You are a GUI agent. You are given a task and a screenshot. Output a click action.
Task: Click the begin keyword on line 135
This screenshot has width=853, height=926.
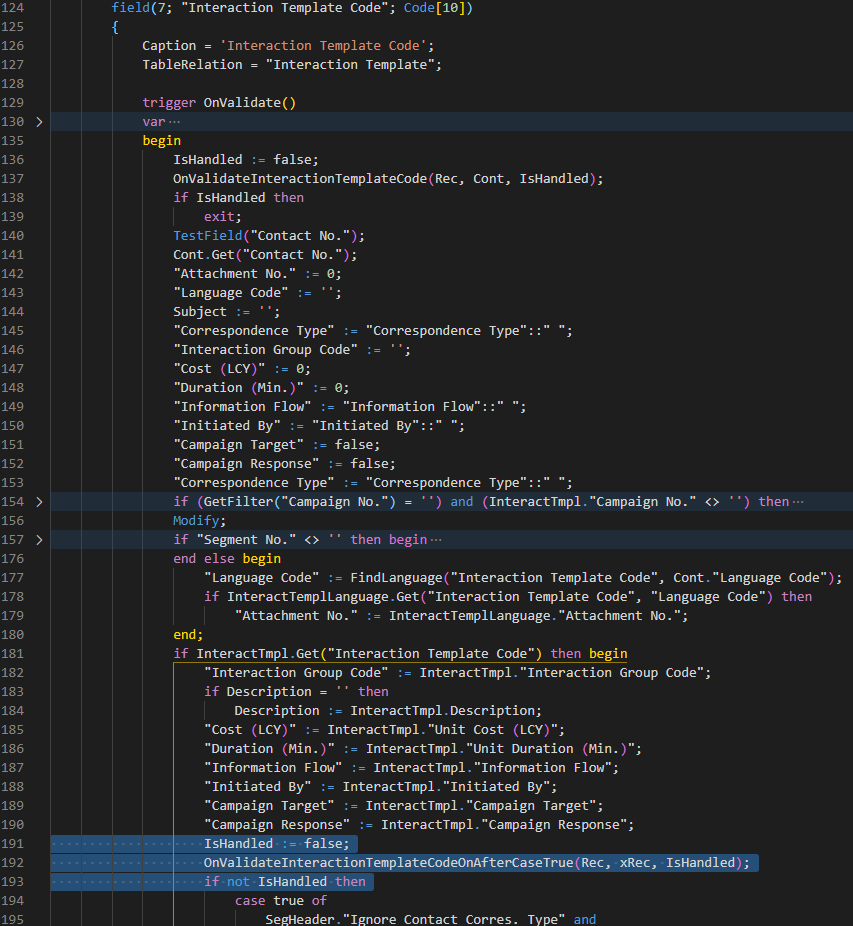[161, 141]
